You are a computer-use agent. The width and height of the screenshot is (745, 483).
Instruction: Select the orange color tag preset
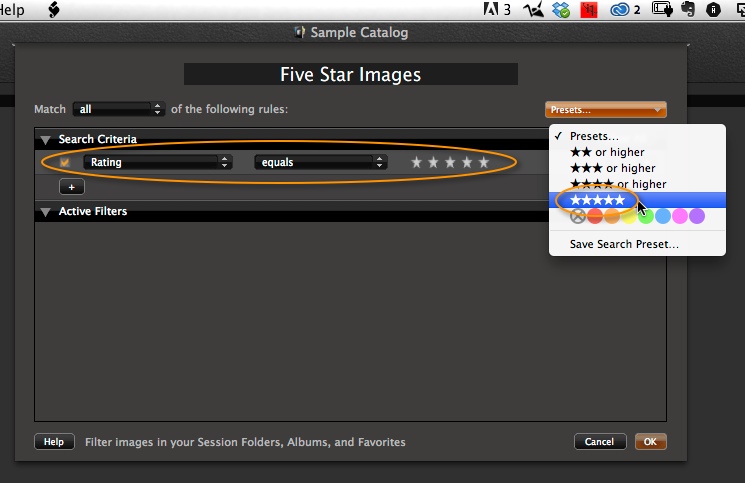(x=612, y=216)
